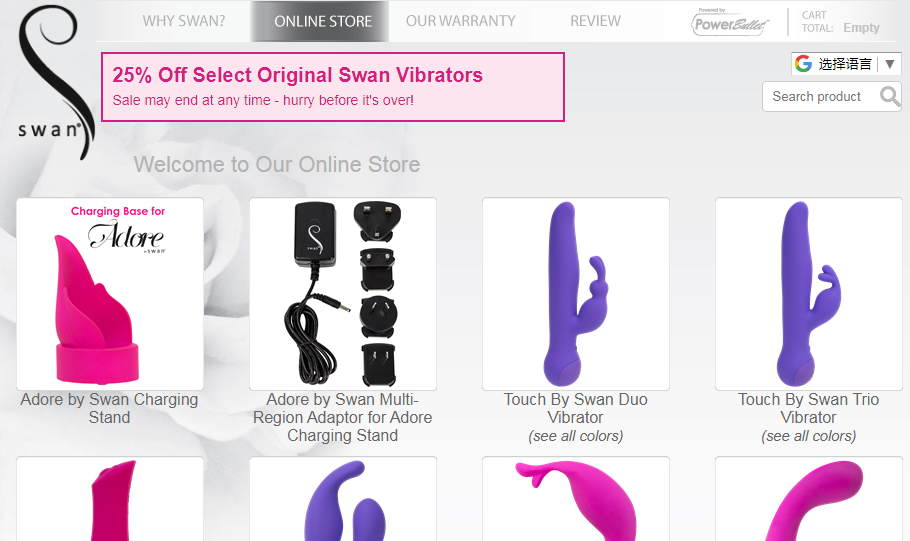Click the 'Welcome to Our Online Store' heading
The image size is (910, 541).
point(277,164)
